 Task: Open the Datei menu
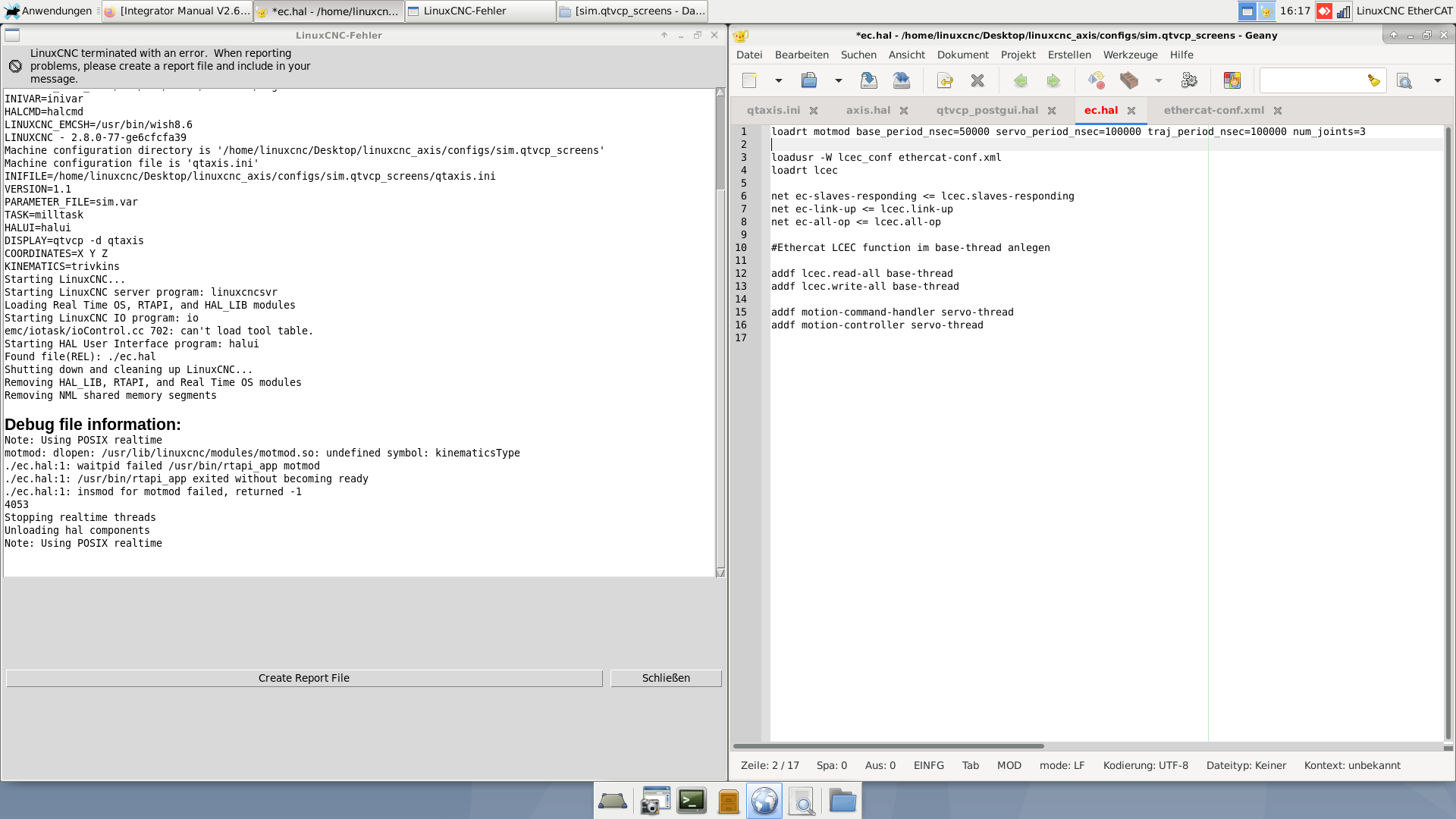pos(749,55)
